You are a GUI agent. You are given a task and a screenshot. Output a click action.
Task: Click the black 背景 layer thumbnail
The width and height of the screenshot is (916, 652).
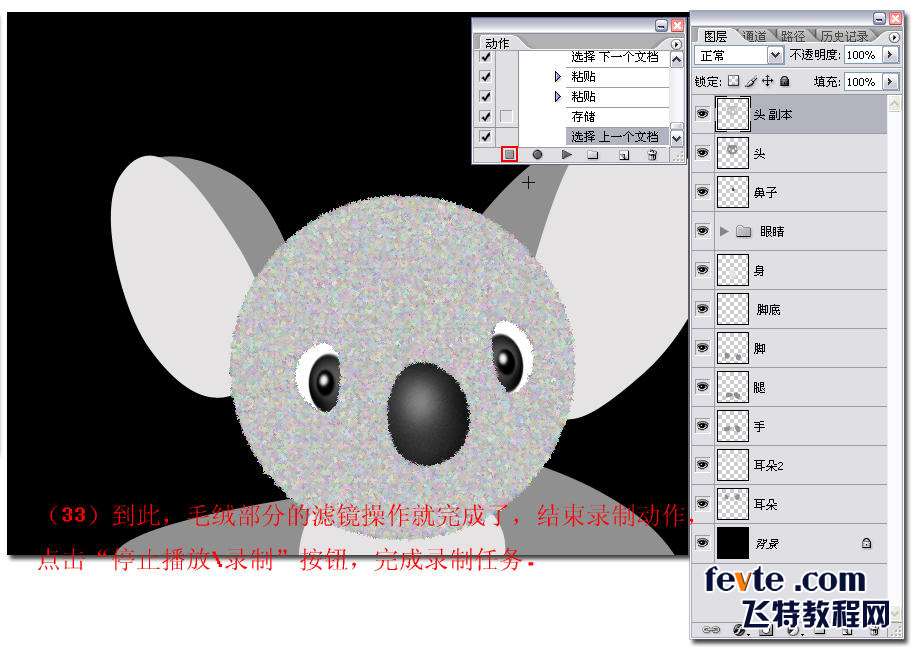(733, 543)
